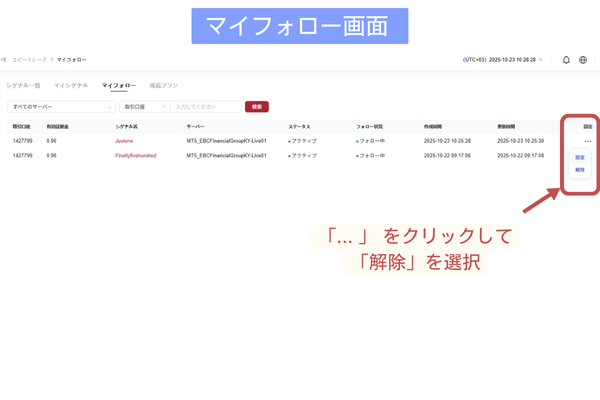Screen dimensions: 600x400
Task: Choose 設定 from the popup menu
Action: pyautogui.click(x=580, y=158)
